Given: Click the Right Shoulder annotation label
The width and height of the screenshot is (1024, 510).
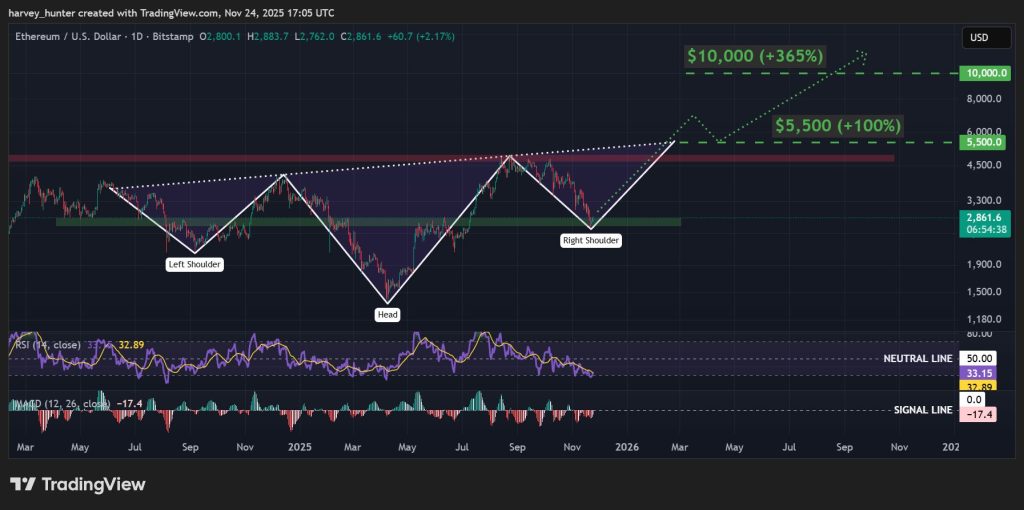Looking at the screenshot, I should [x=591, y=241].
